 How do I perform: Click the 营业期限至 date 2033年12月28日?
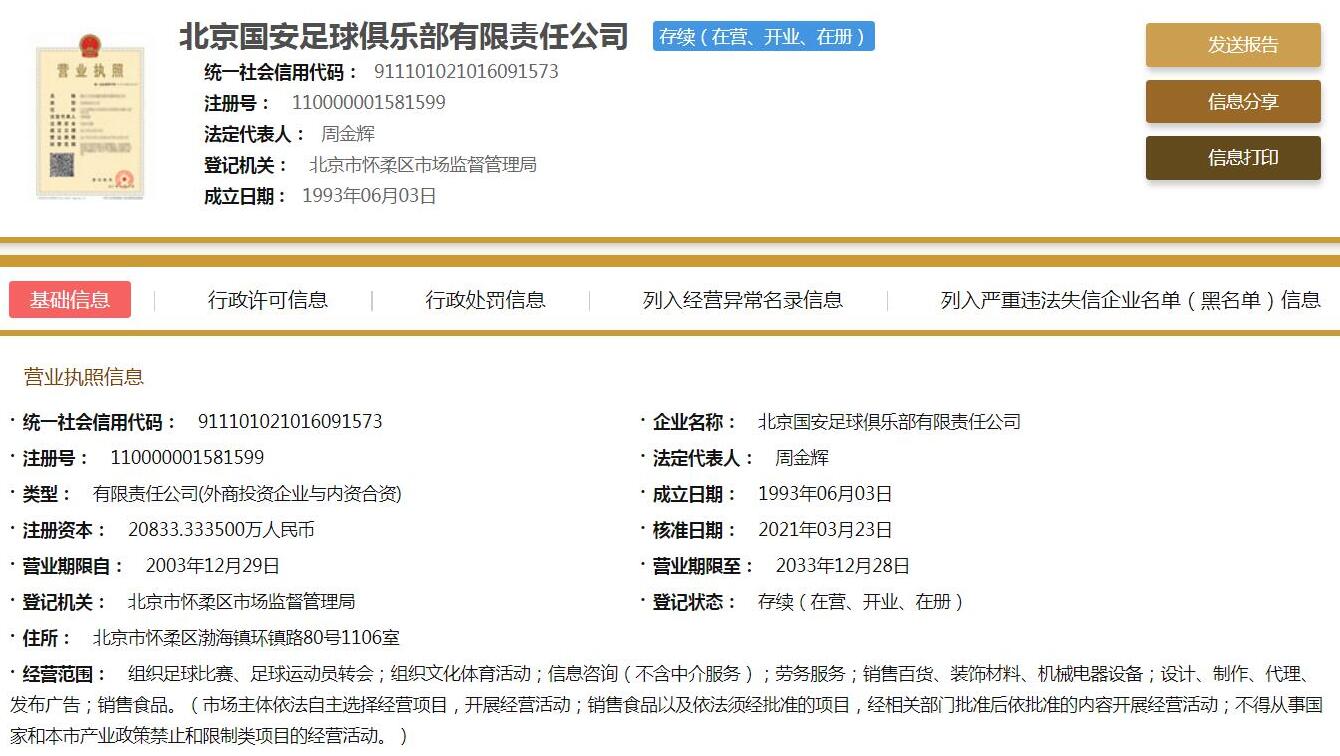(842, 566)
